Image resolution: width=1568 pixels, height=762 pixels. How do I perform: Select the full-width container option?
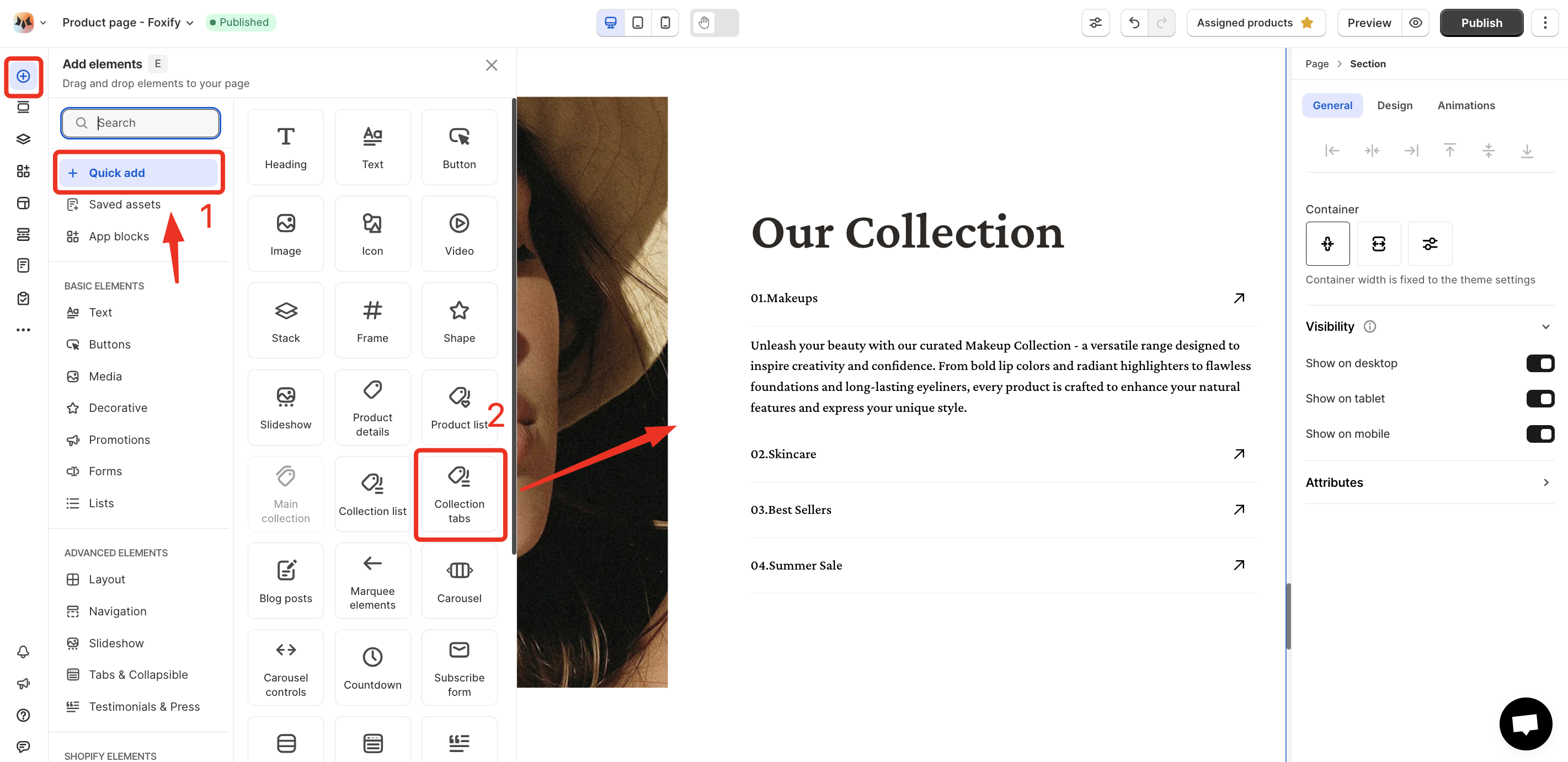click(x=1379, y=244)
